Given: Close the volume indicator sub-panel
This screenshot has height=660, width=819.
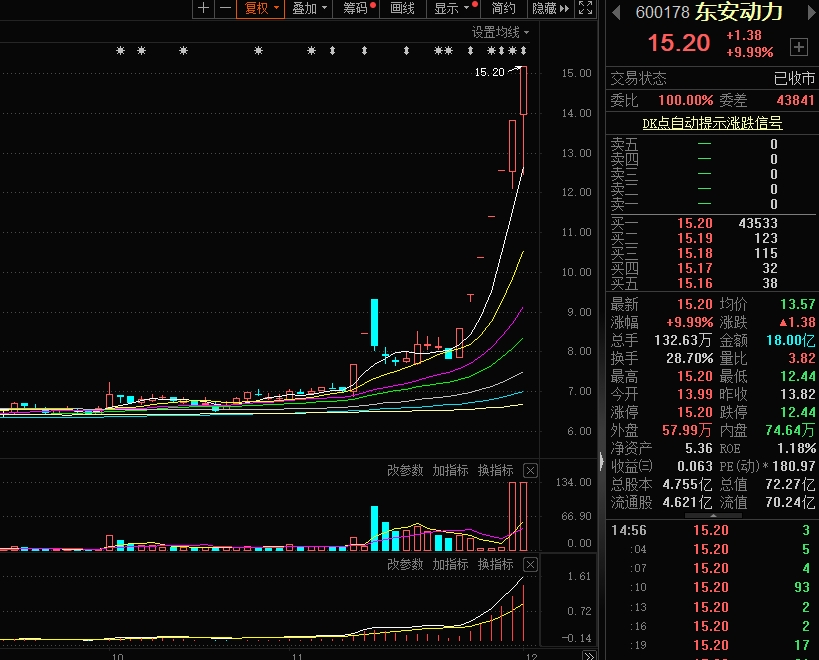Looking at the screenshot, I should click(x=530, y=470).
